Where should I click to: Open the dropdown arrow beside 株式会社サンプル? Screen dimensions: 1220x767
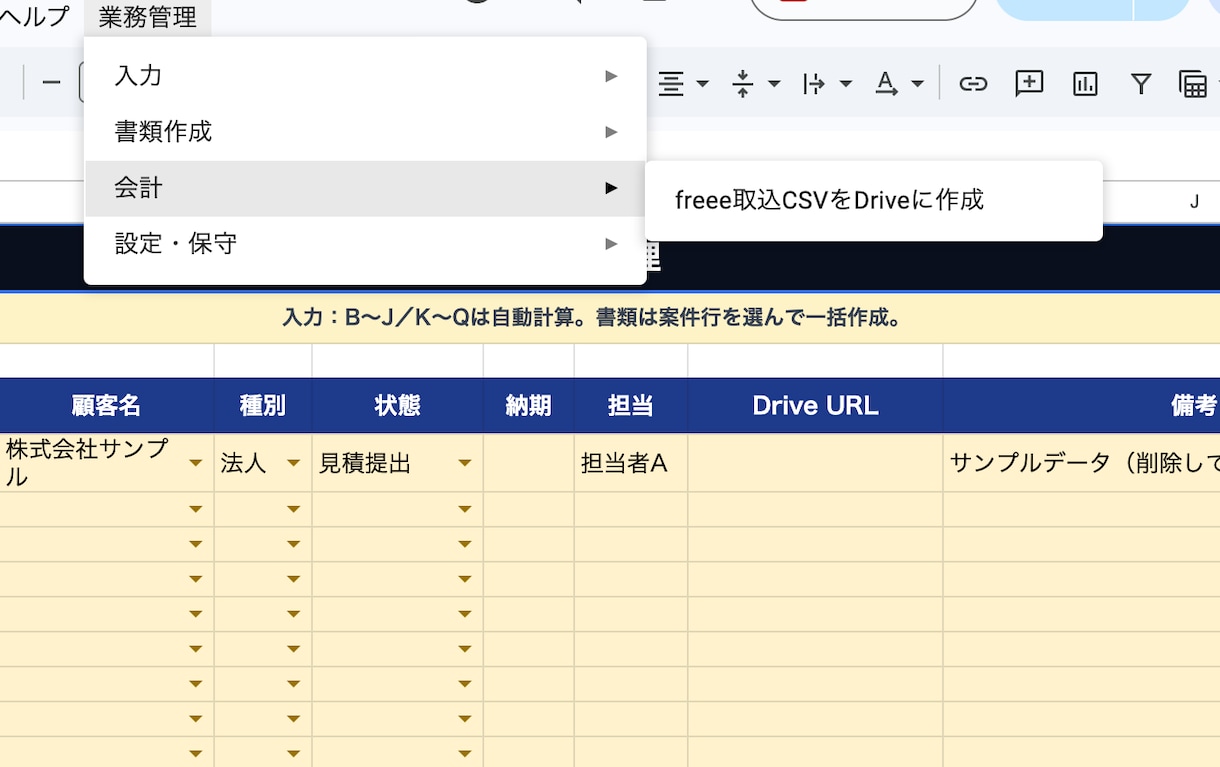click(x=195, y=464)
